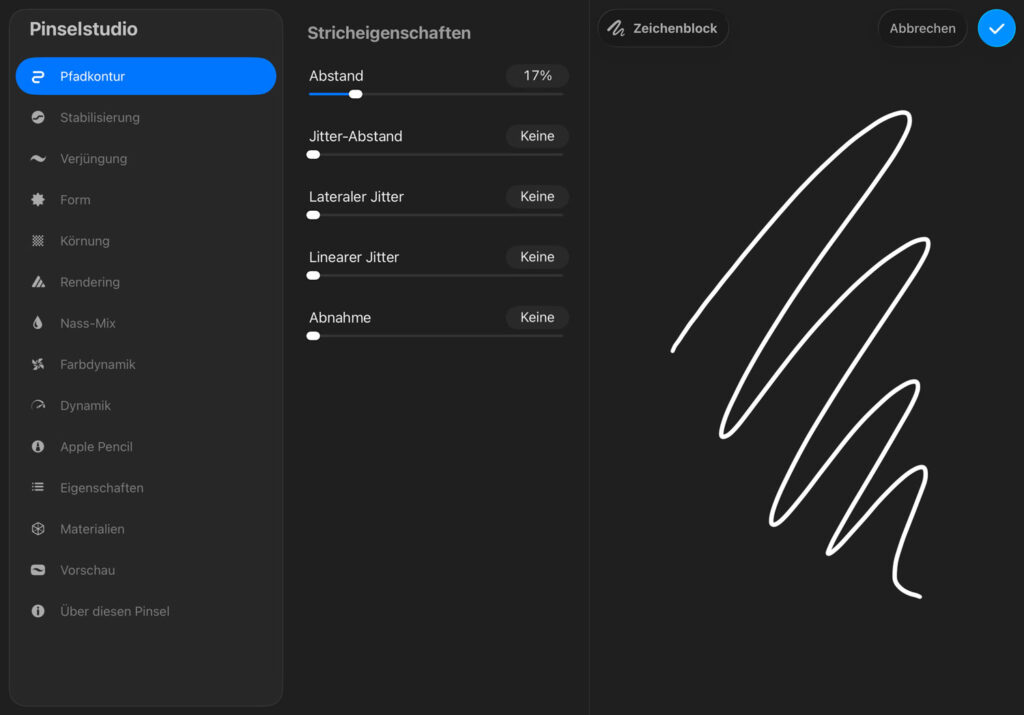
Task: Click the Pinselstudio title
Action: tap(84, 29)
